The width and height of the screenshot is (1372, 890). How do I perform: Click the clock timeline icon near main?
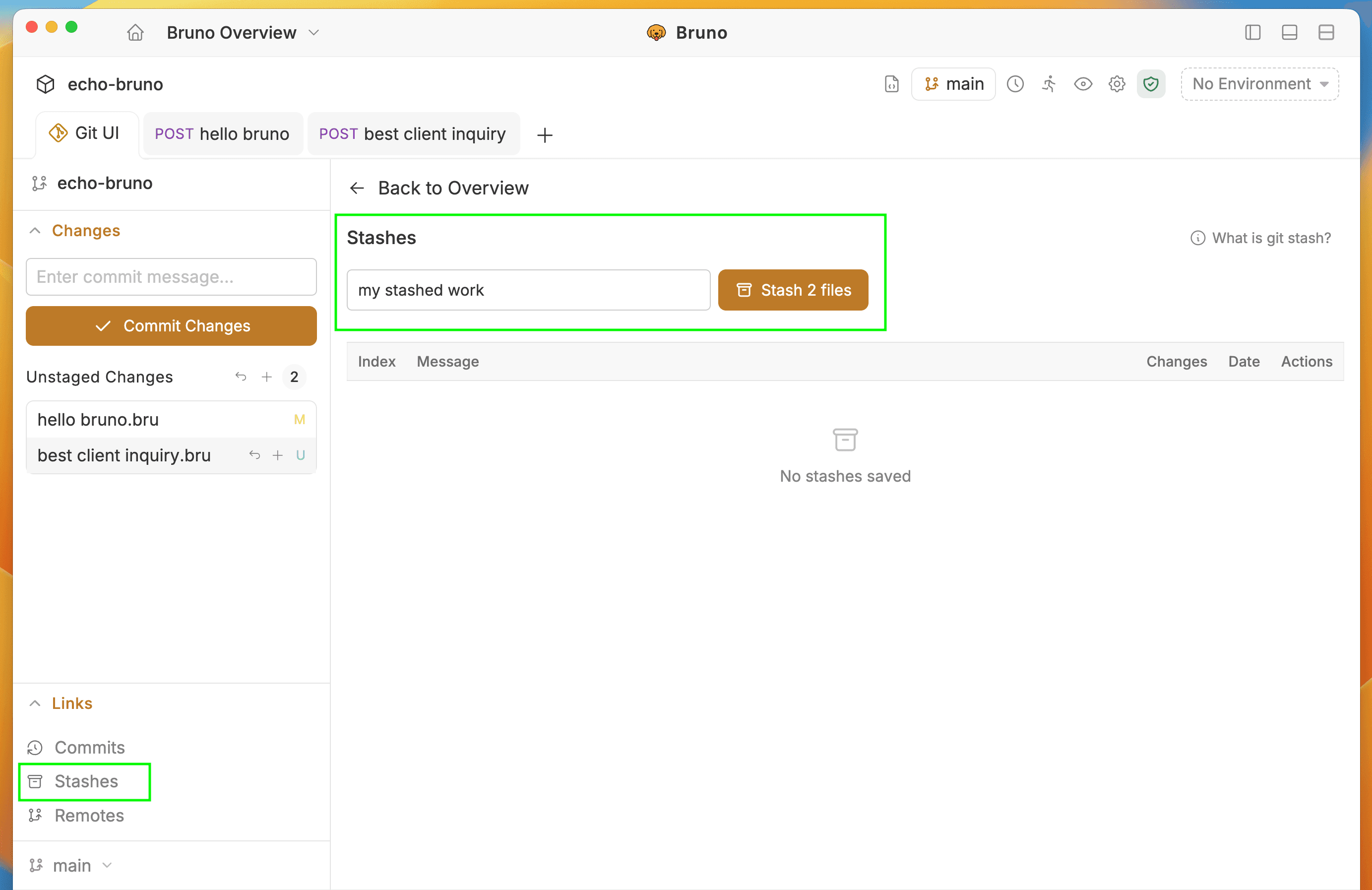coord(1015,84)
